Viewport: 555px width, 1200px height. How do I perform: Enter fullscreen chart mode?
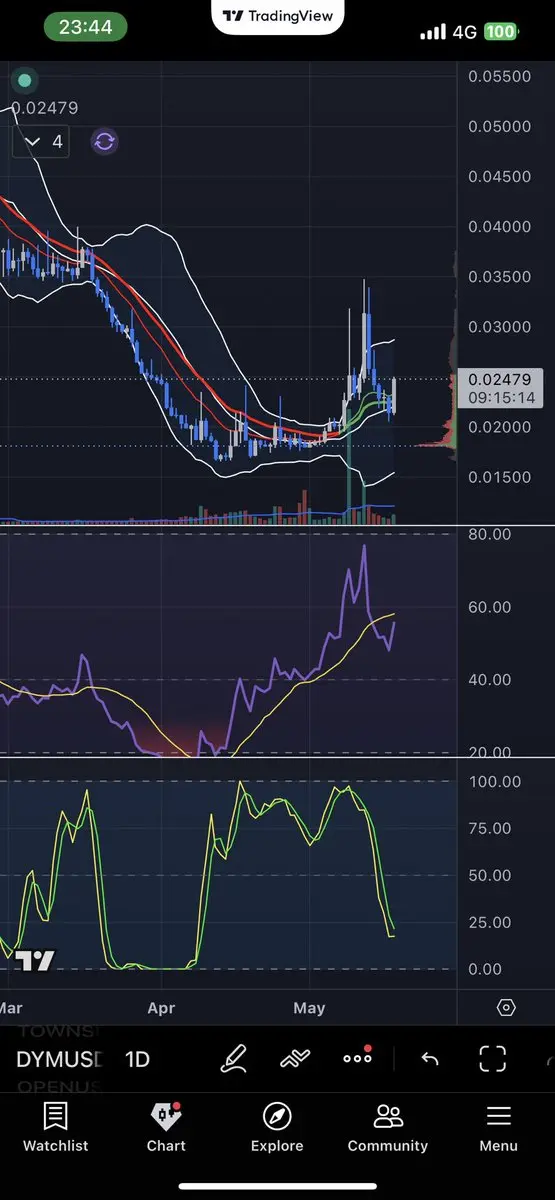492,1059
